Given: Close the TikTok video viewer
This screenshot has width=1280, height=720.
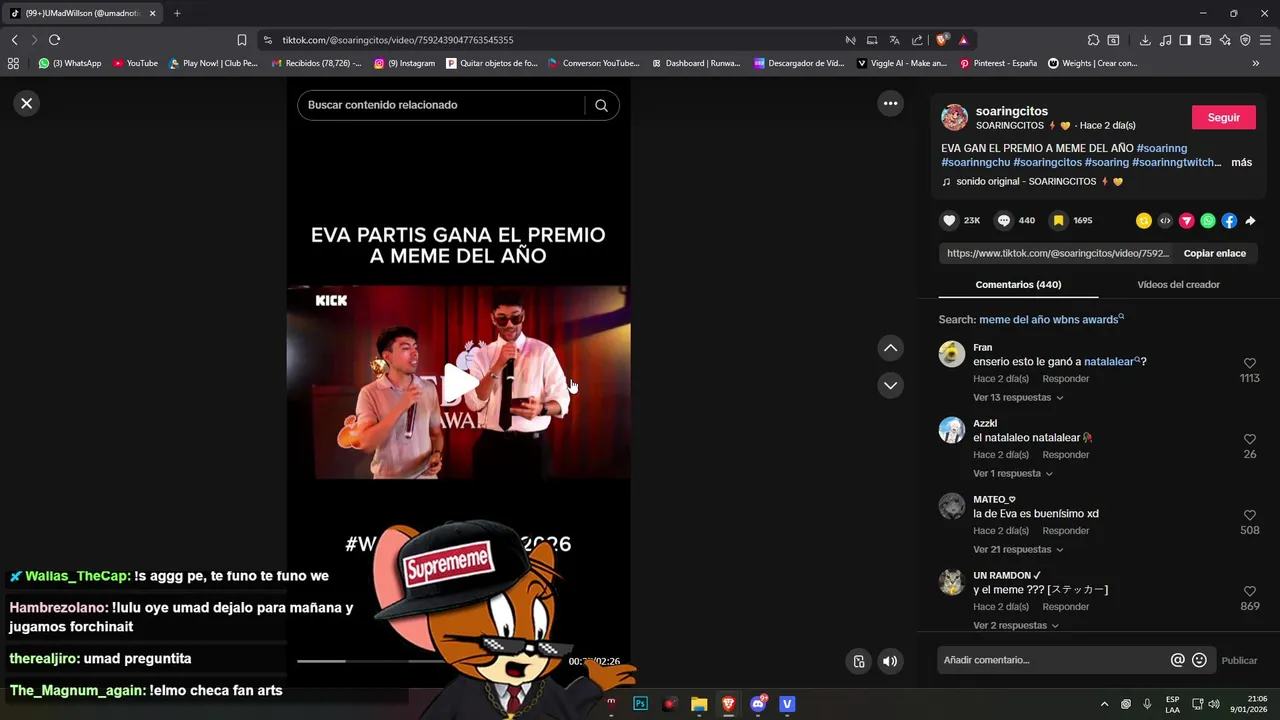Looking at the screenshot, I should point(27,103).
